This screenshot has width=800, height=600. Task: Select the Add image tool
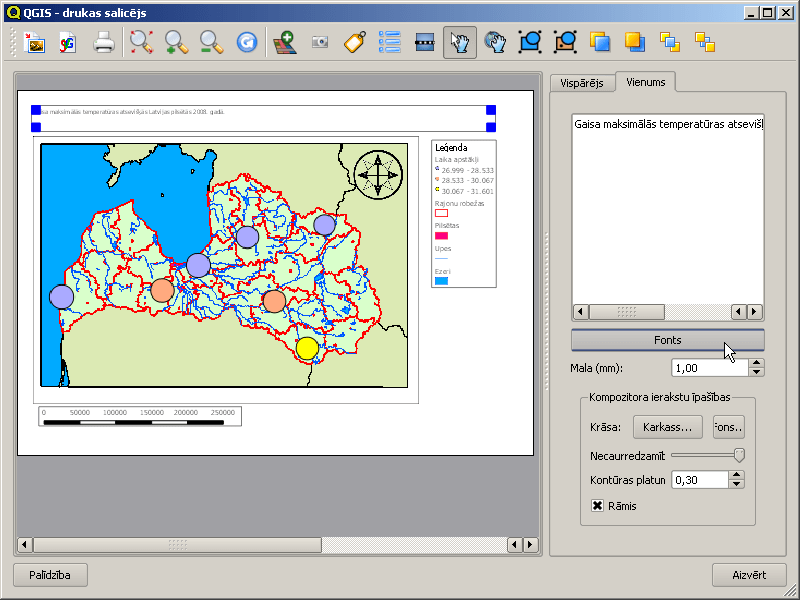pyautogui.click(x=320, y=42)
